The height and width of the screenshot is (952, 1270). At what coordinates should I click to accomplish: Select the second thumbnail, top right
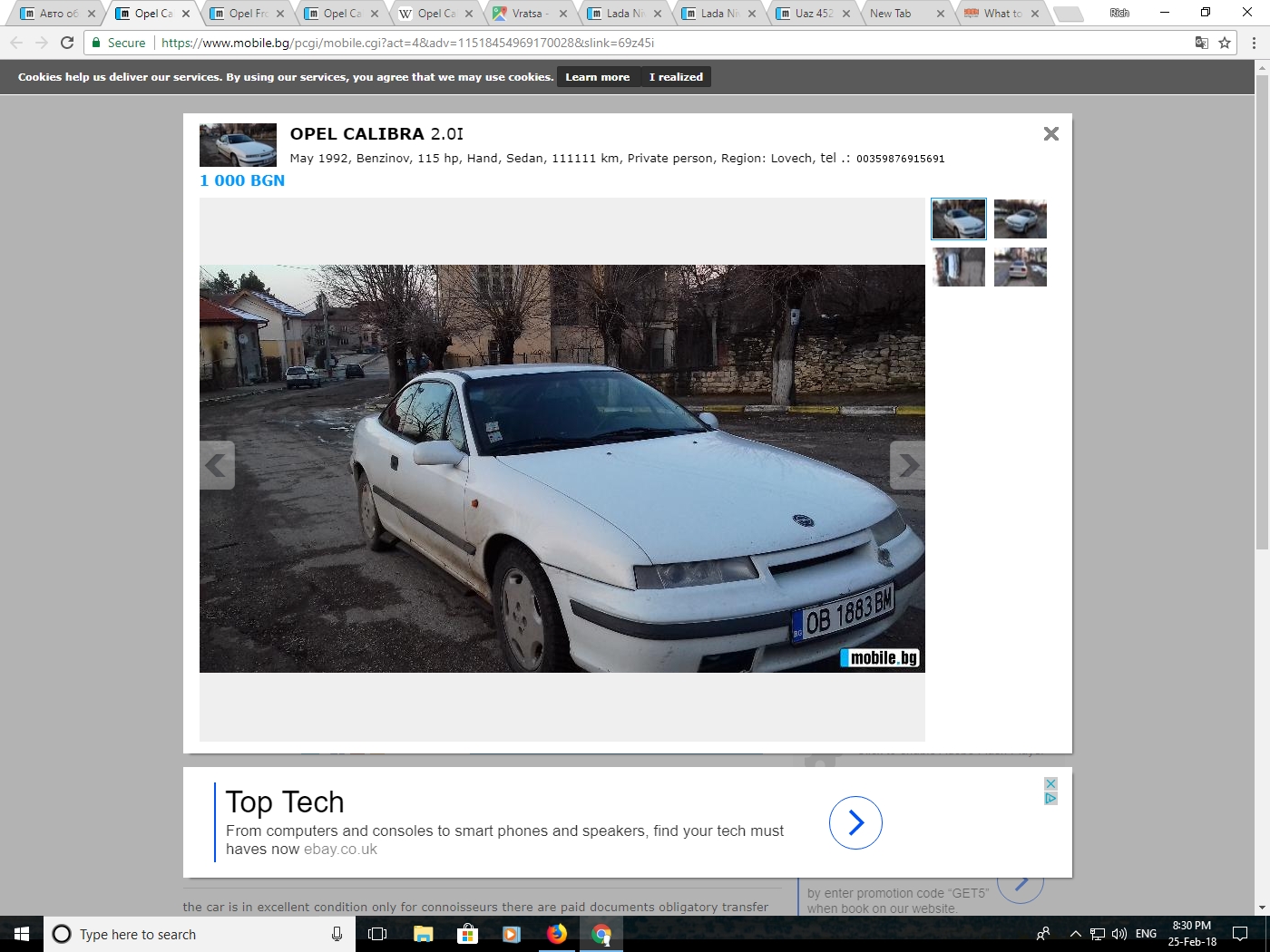(x=1021, y=219)
